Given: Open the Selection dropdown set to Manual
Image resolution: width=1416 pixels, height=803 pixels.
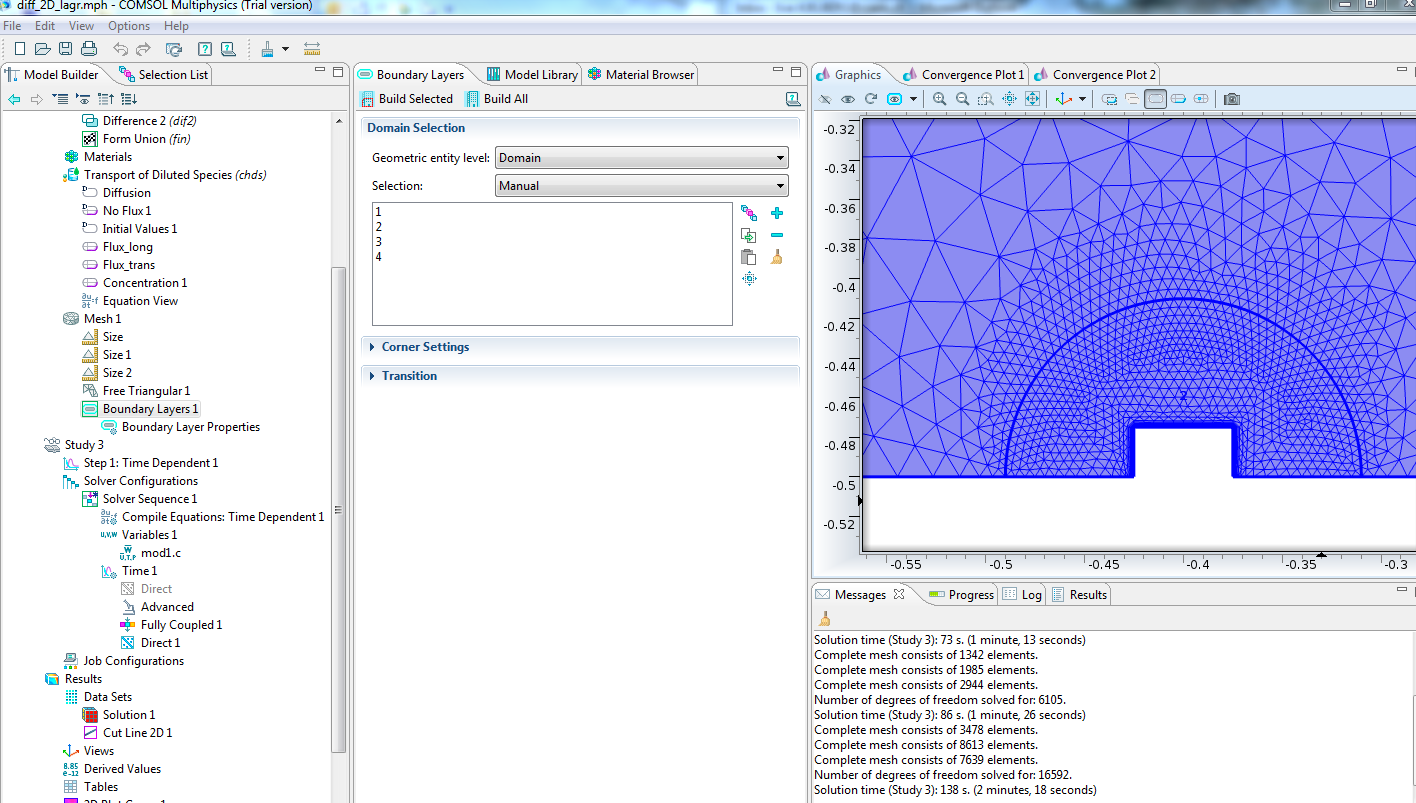Looking at the screenshot, I should [x=641, y=186].
